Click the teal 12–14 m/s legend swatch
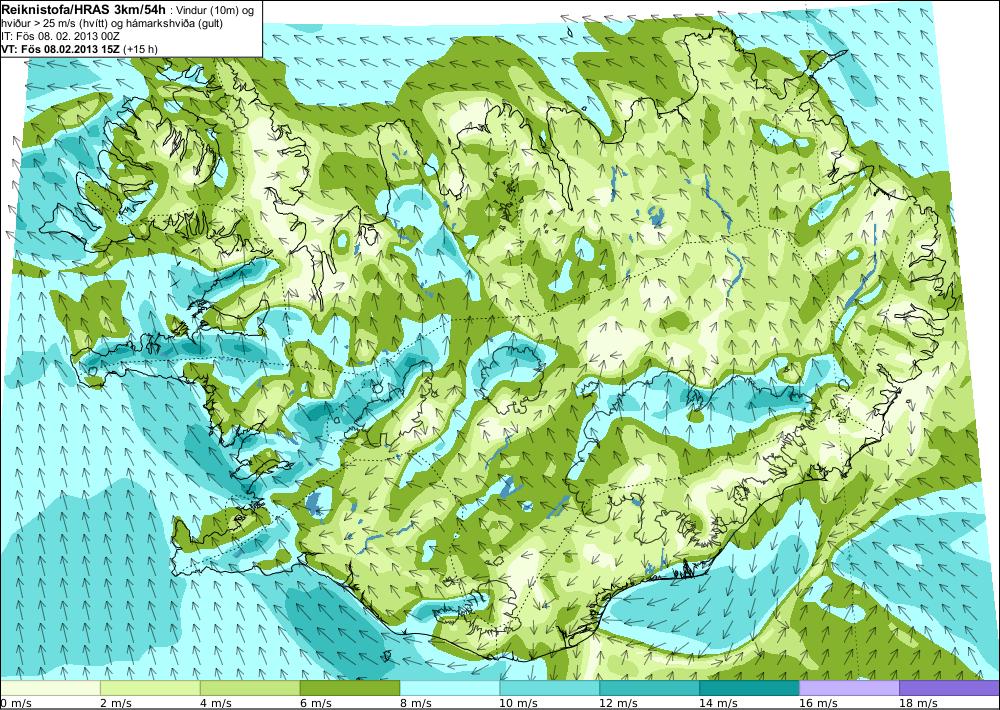This screenshot has width=1000, height=710. [649, 688]
